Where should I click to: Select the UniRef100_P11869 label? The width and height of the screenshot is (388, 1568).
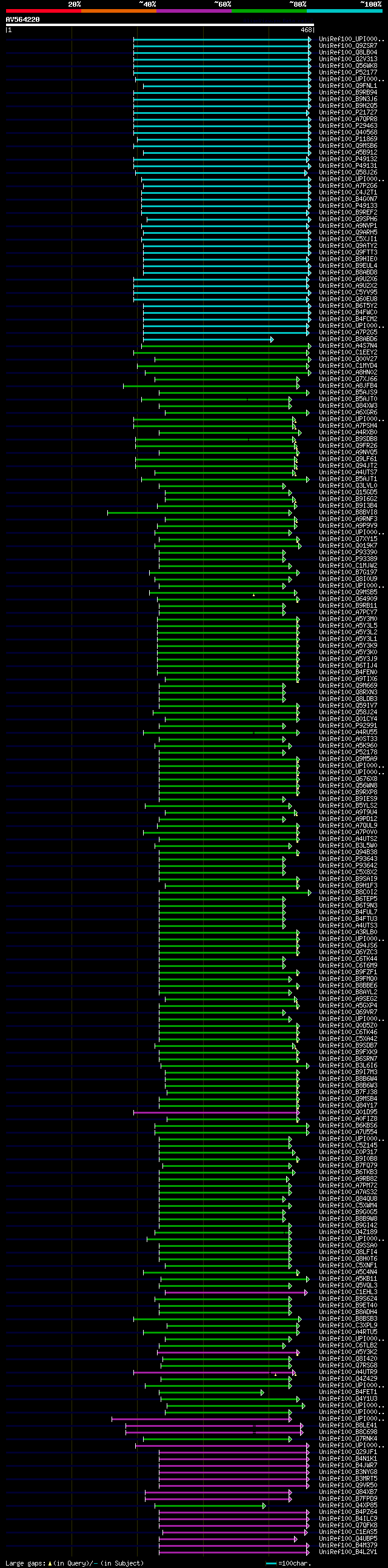click(x=348, y=139)
